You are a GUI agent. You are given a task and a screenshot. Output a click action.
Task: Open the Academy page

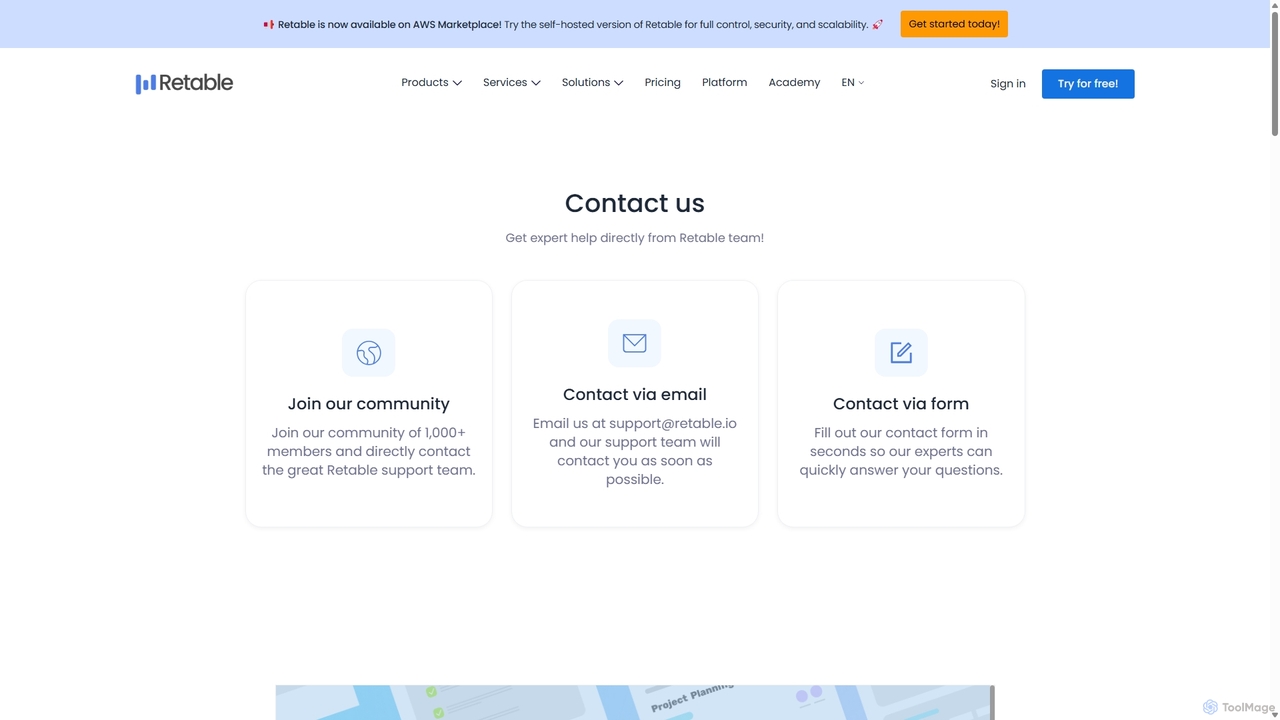(794, 83)
